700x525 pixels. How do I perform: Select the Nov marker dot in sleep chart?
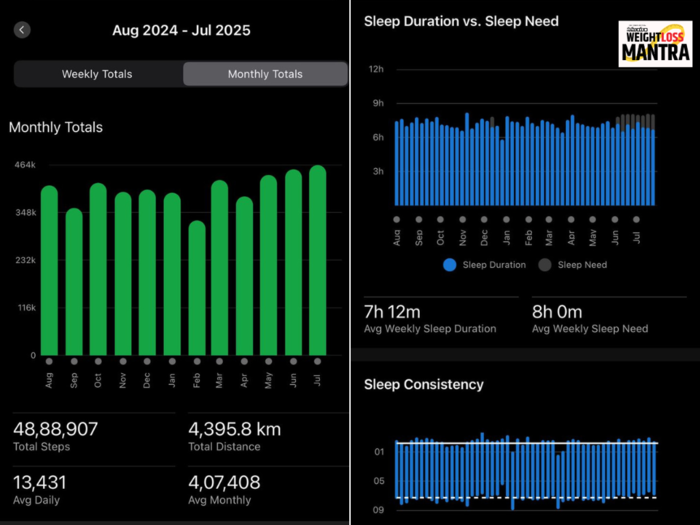[x=462, y=220]
